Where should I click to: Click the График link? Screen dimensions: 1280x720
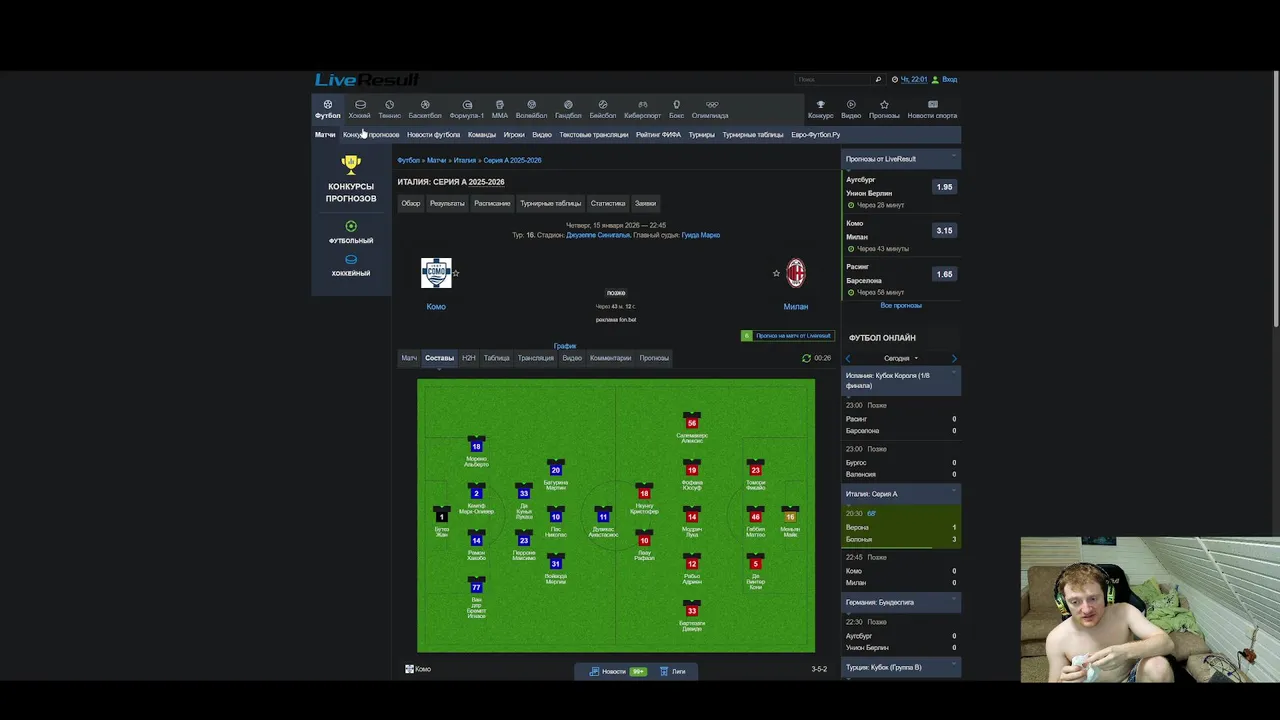click(x=565, y=346)
